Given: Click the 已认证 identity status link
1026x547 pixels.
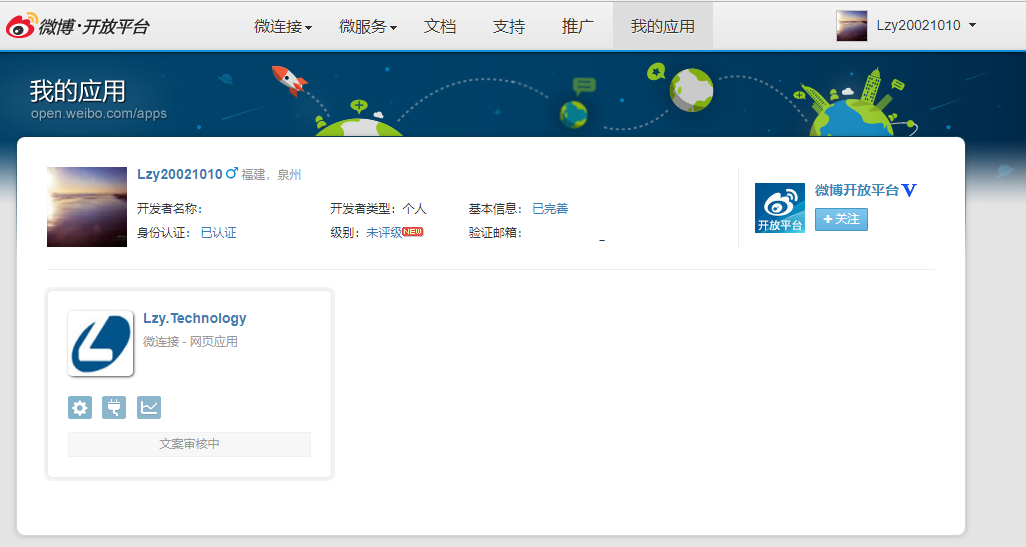Looking at the screenshot, I should [x=219, y=232].
